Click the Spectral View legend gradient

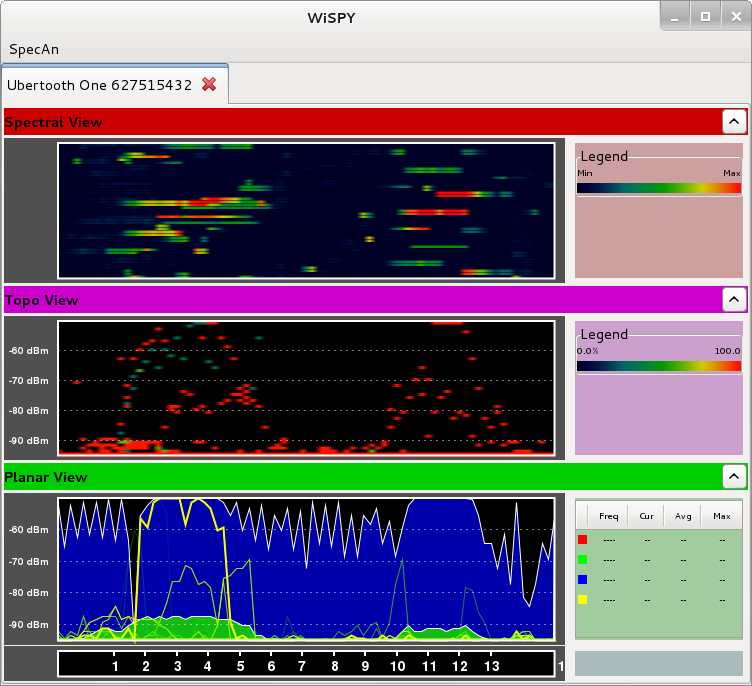(659, 188)
